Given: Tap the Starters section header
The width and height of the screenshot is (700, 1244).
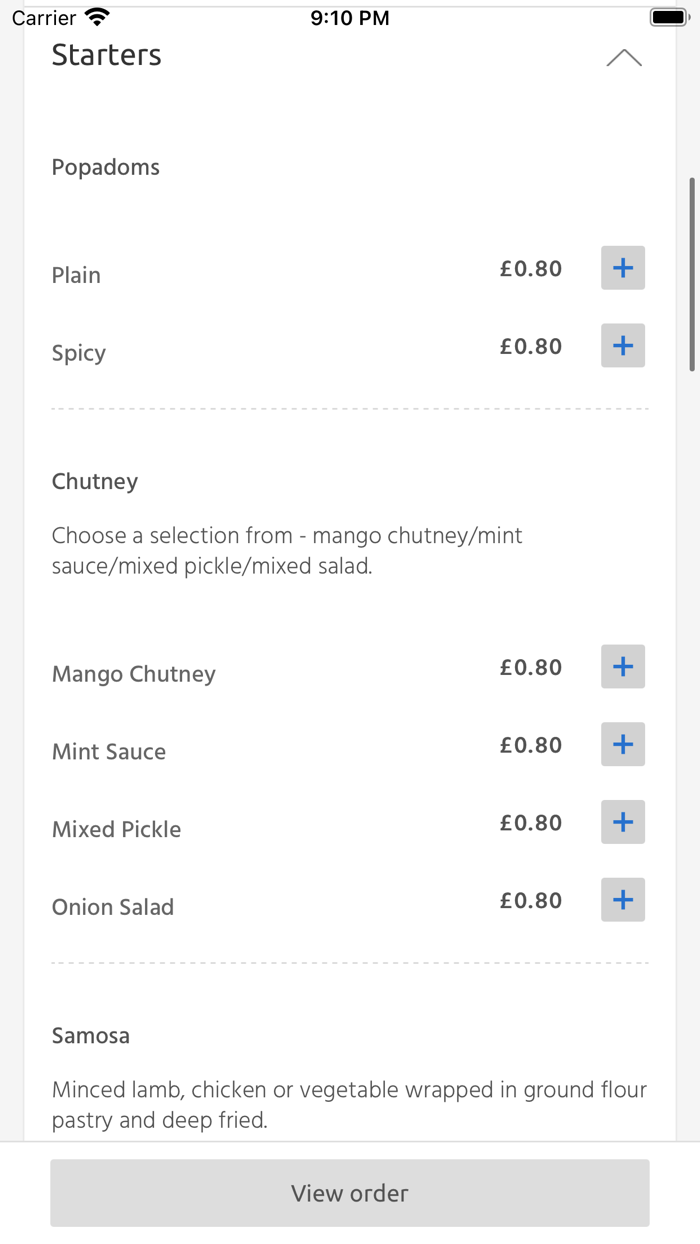Looking at the screenshot, I should click(107, 55).
